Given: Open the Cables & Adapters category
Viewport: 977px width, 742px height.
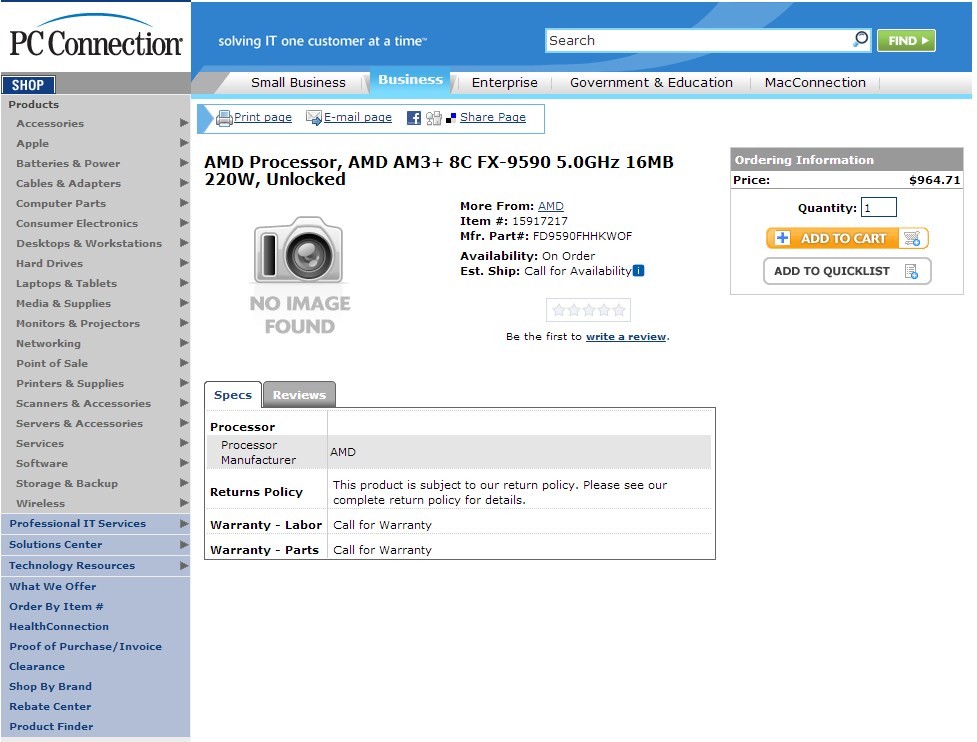Looking at the screenshot, I should tap(69, 183).
